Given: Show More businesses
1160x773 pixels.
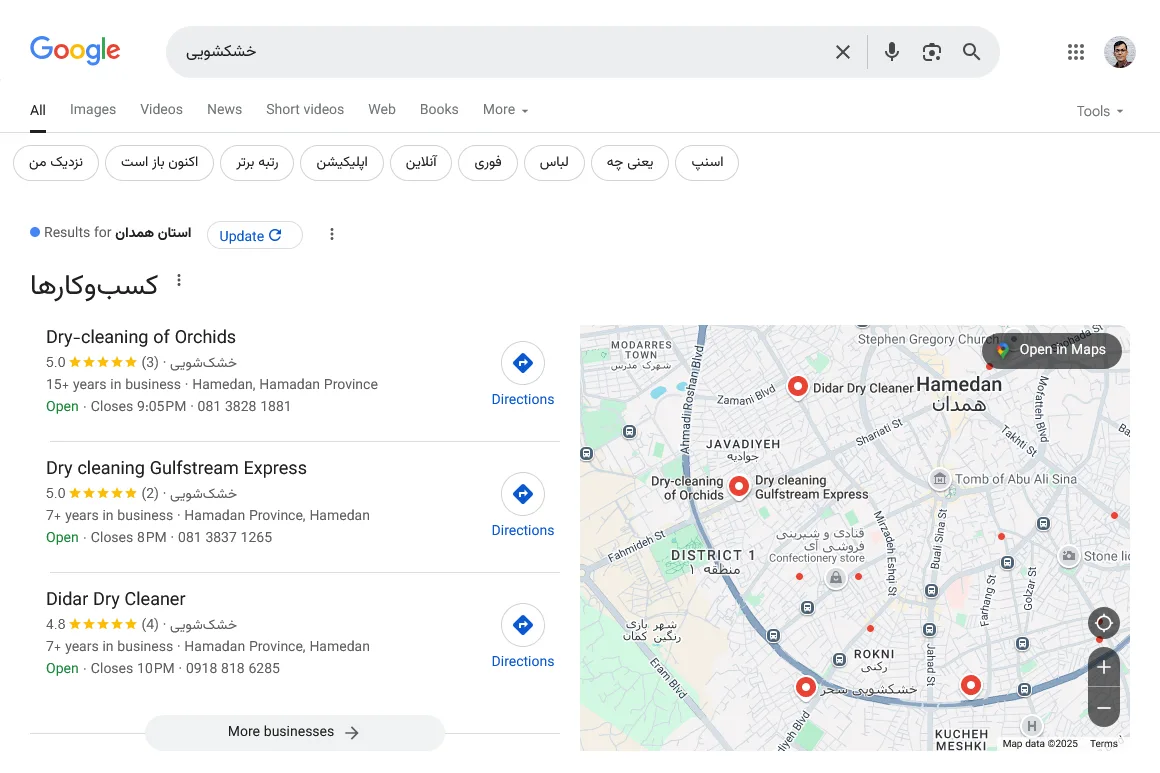Looking at the screenshot, I should [294, 732].
